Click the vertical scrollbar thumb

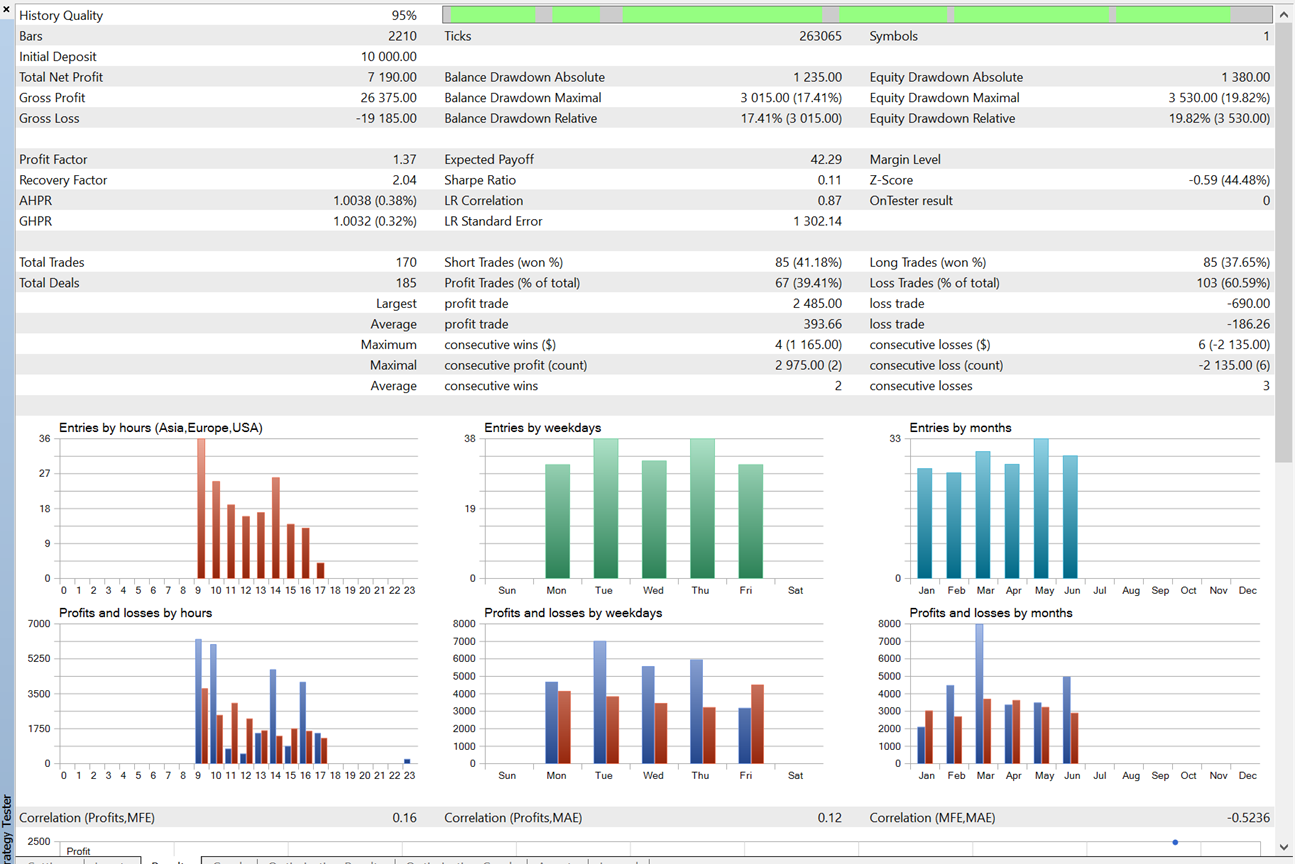(1284, 240)
